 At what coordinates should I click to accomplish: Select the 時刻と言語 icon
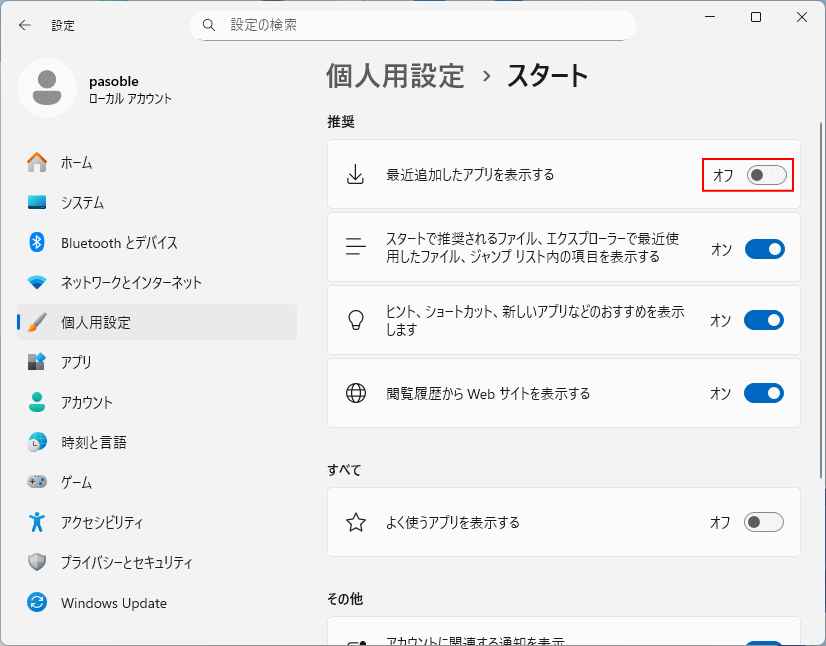tap(35, 442)
